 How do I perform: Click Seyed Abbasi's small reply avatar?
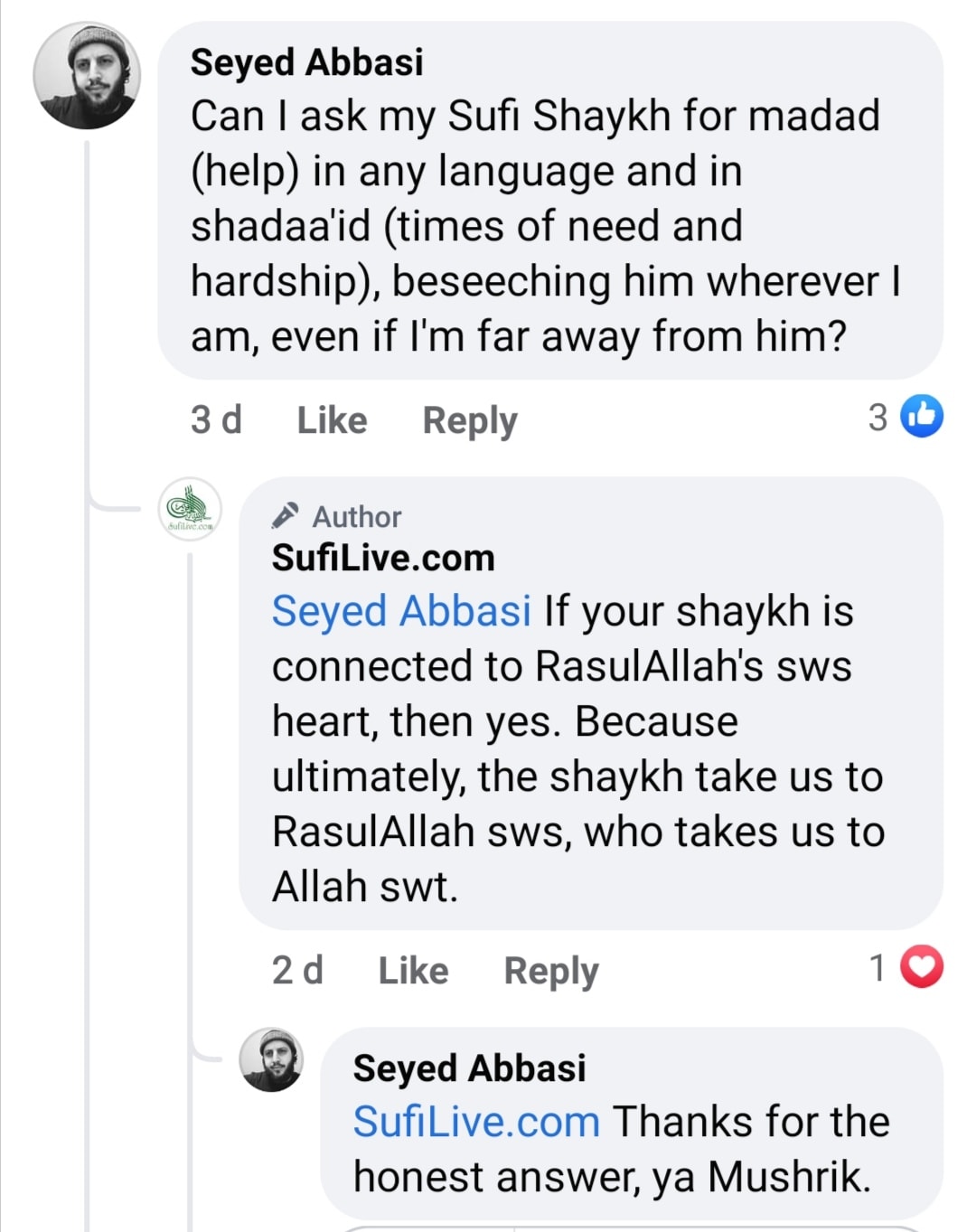click(270, 1060)
